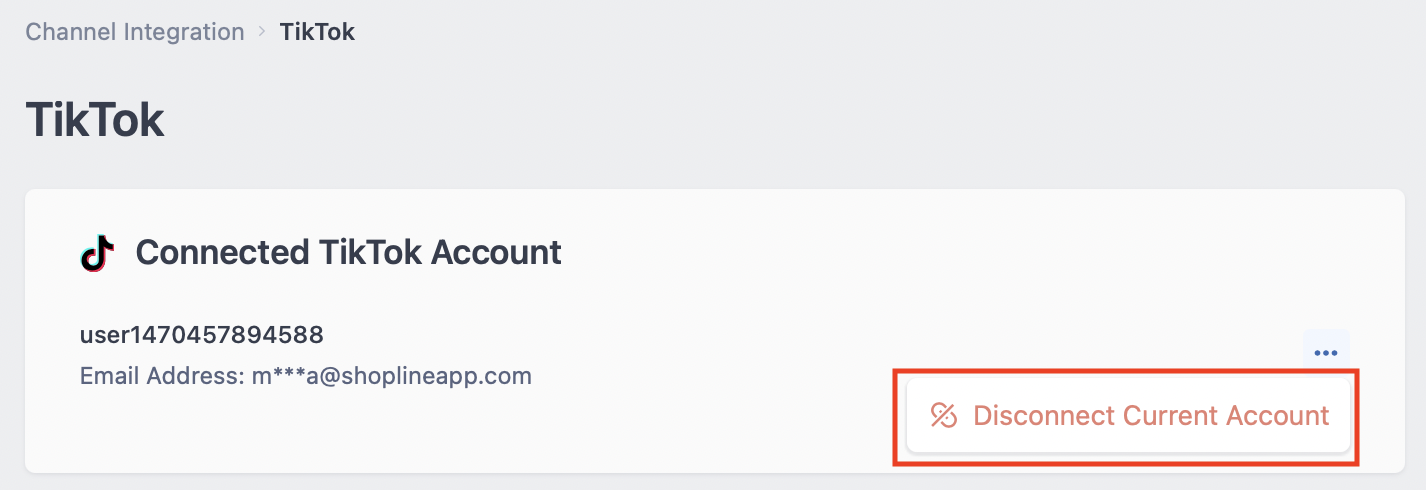Click the Connected TikTok Account heading
Image resolution: width=1426 pixels, height=490 pixels.
click(348, 252)
